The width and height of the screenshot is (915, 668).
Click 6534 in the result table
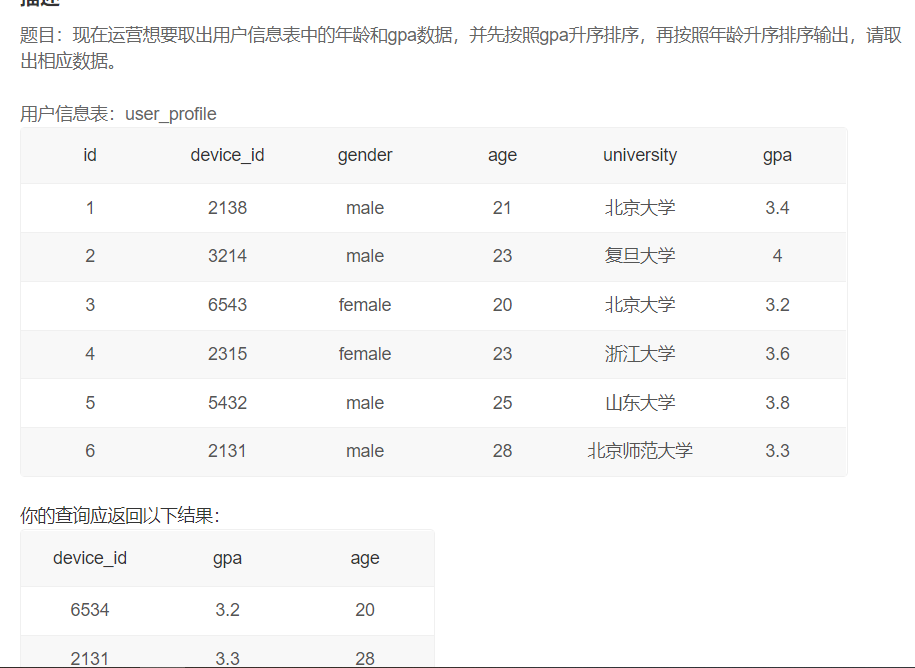pos(90,610)
